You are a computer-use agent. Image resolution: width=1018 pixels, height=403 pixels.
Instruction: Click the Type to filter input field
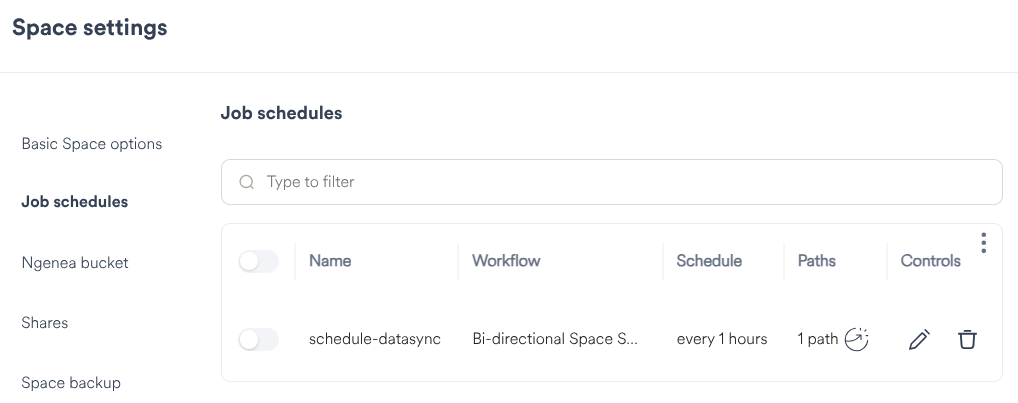(620, 182)
